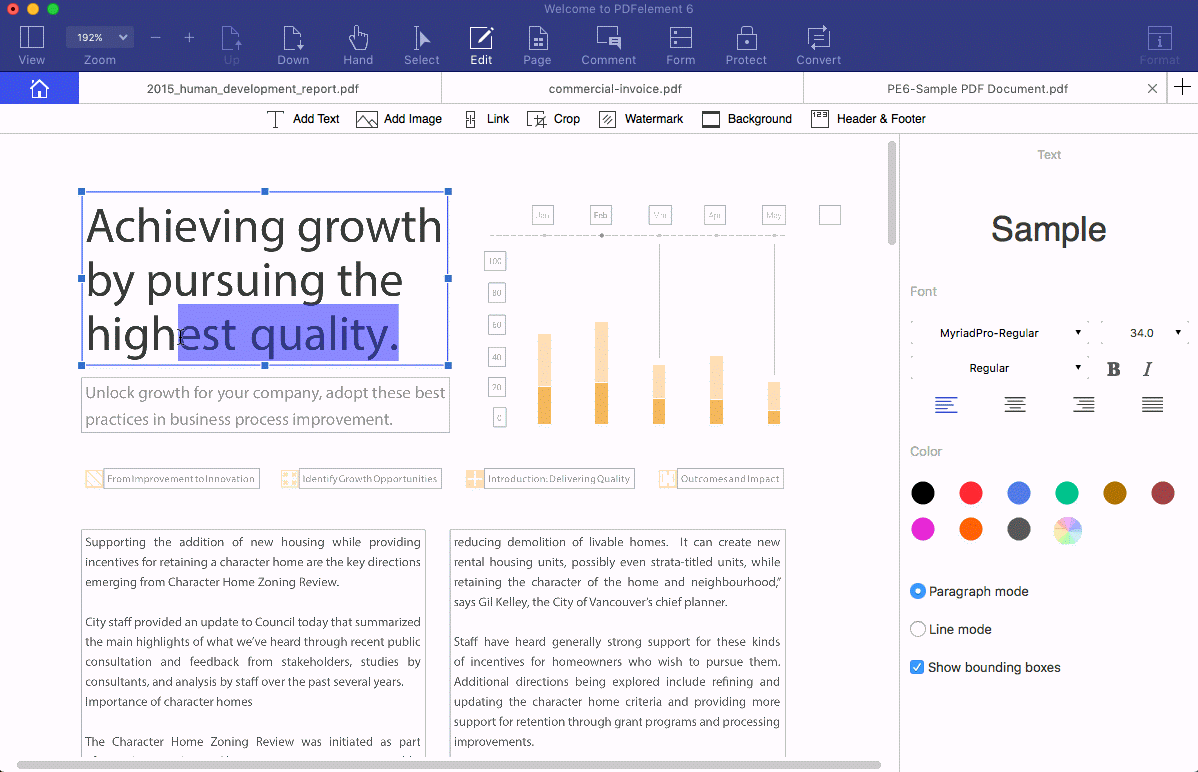Switch to 2015_human_development_report.pdf tab

(x=259, y=88)
